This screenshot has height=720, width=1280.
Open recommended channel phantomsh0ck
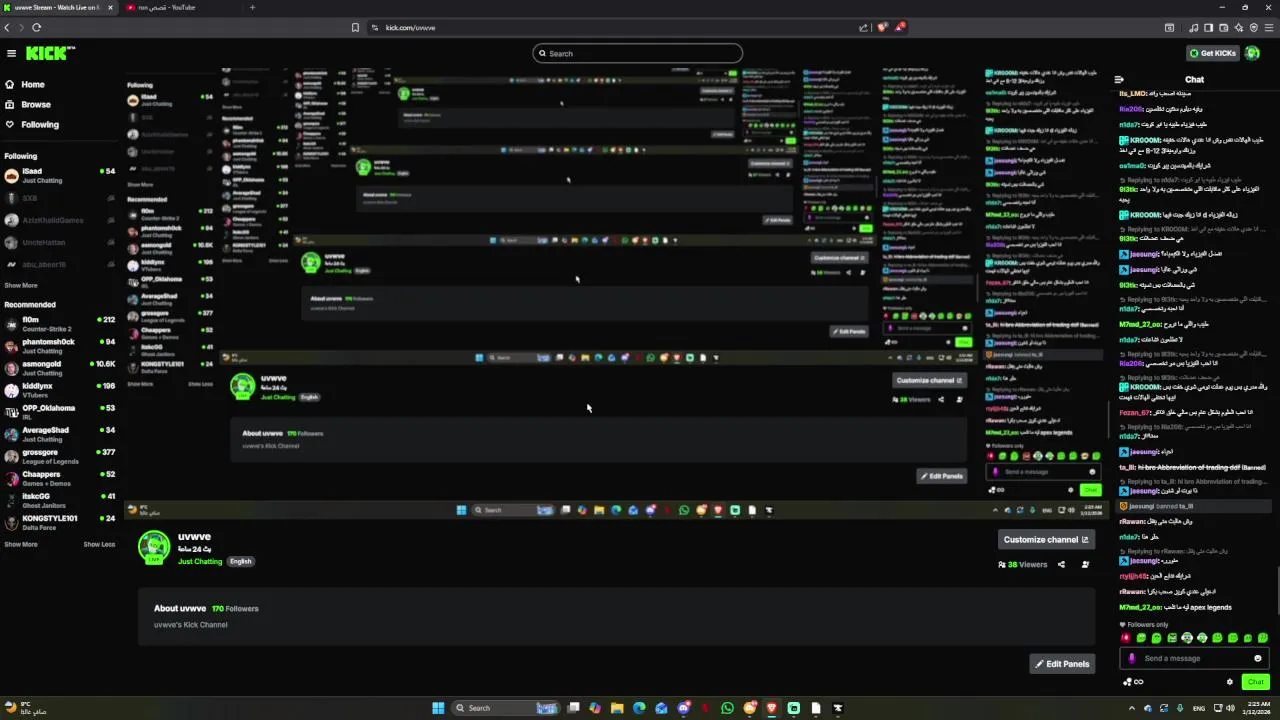[60, 346]
